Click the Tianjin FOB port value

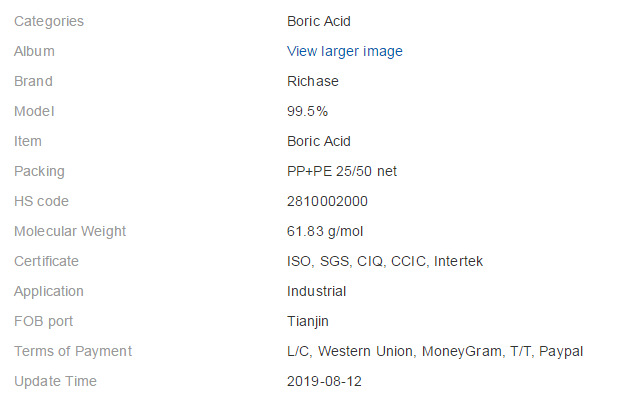pyautogui.click(x=307, y=322)
